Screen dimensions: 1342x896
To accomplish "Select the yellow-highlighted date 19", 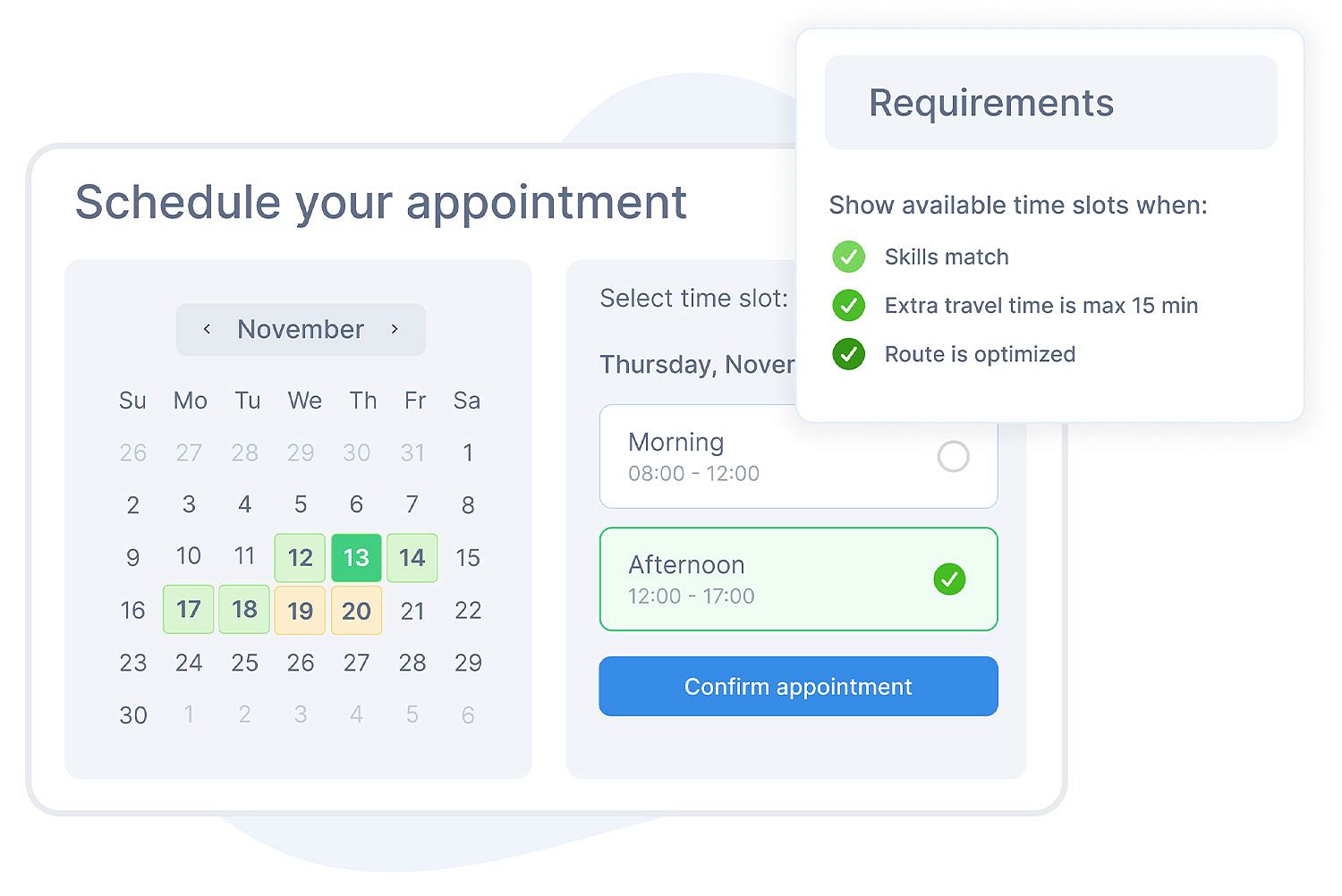I will click(x=301, y=611).
